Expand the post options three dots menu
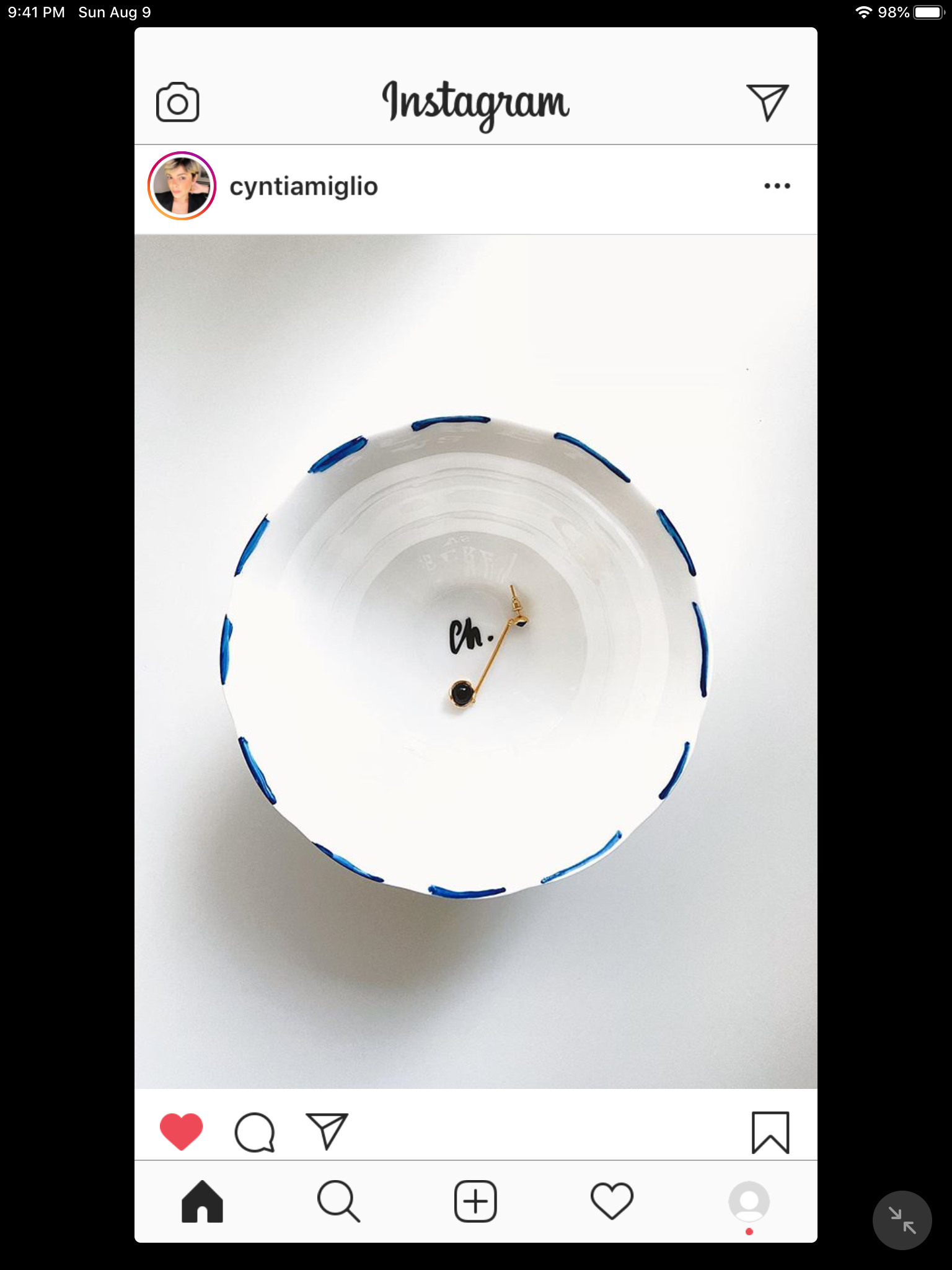Viewport: 952px width, 1270px height. tap(777, 185)
